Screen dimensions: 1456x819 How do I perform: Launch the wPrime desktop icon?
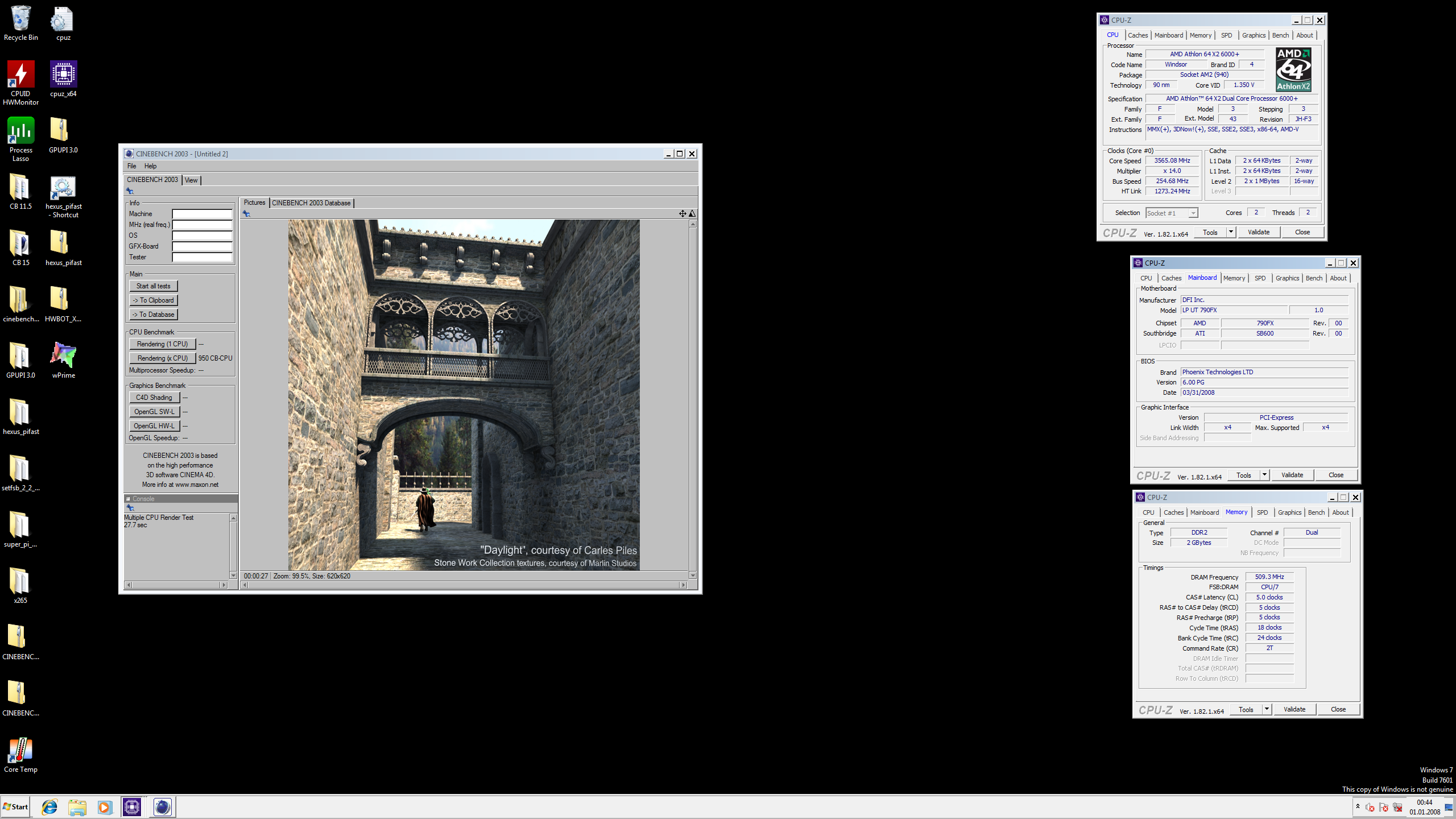point(63,361)
